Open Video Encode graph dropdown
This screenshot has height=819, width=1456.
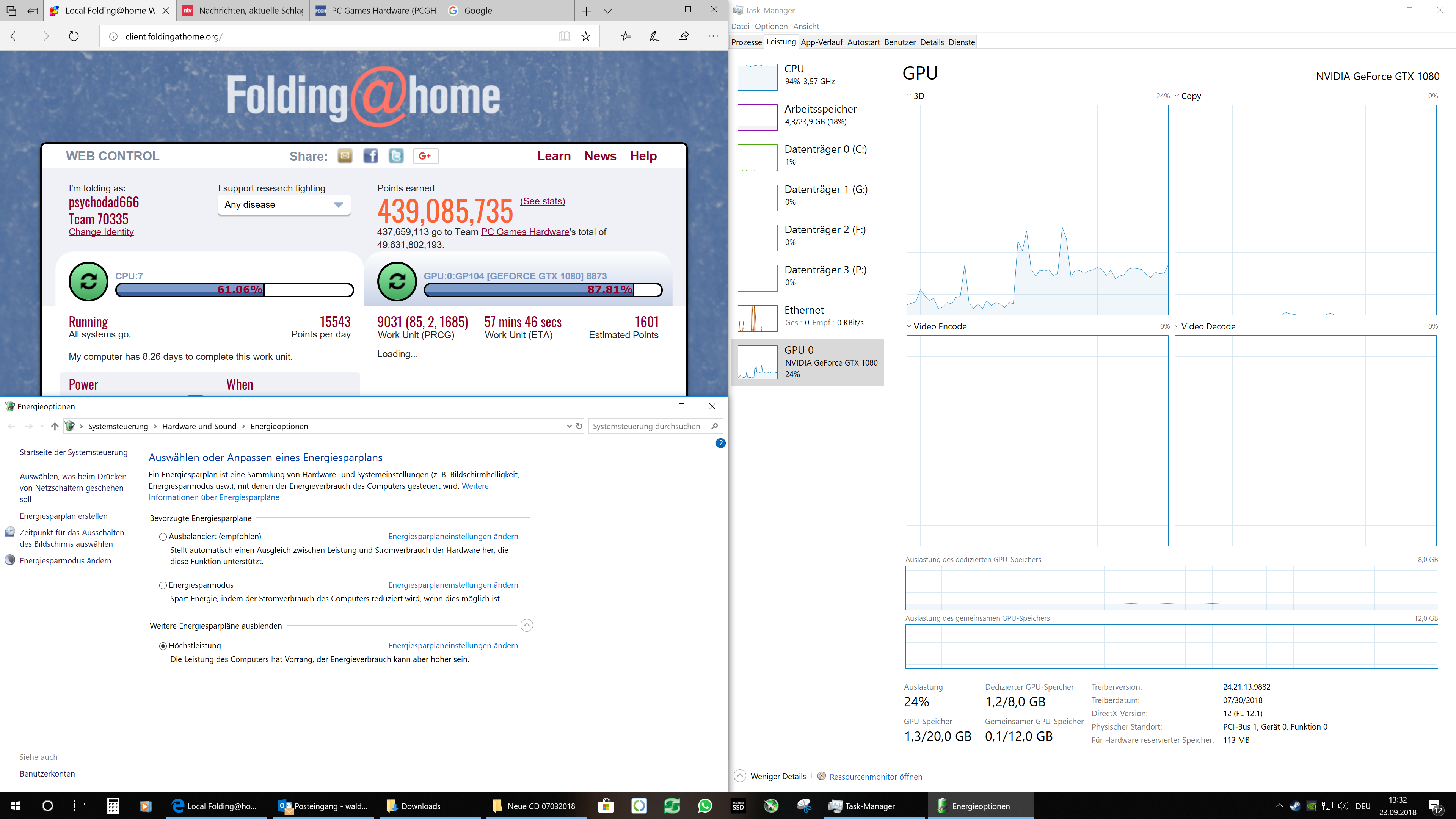click(909, 326)
